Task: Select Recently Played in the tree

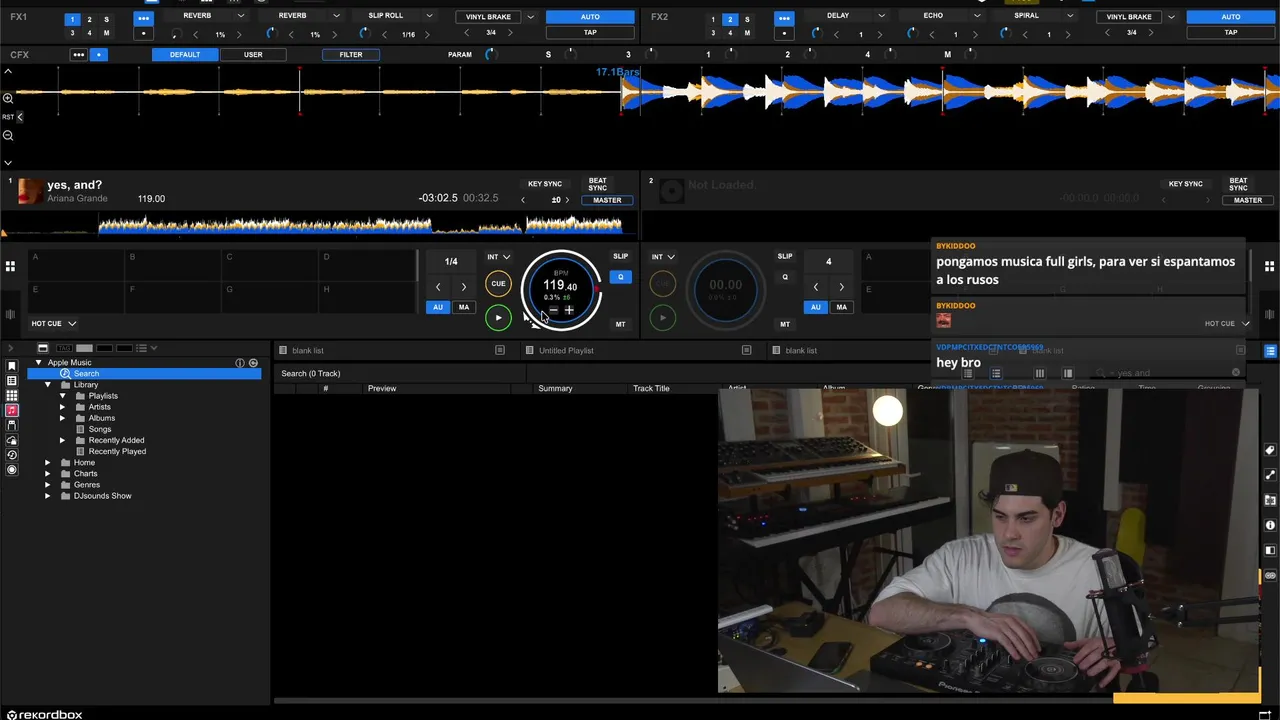Action: [117, 451]
